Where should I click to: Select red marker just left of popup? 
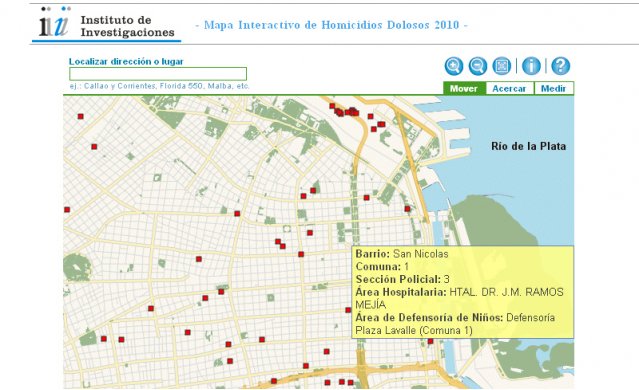pos(348,310)
